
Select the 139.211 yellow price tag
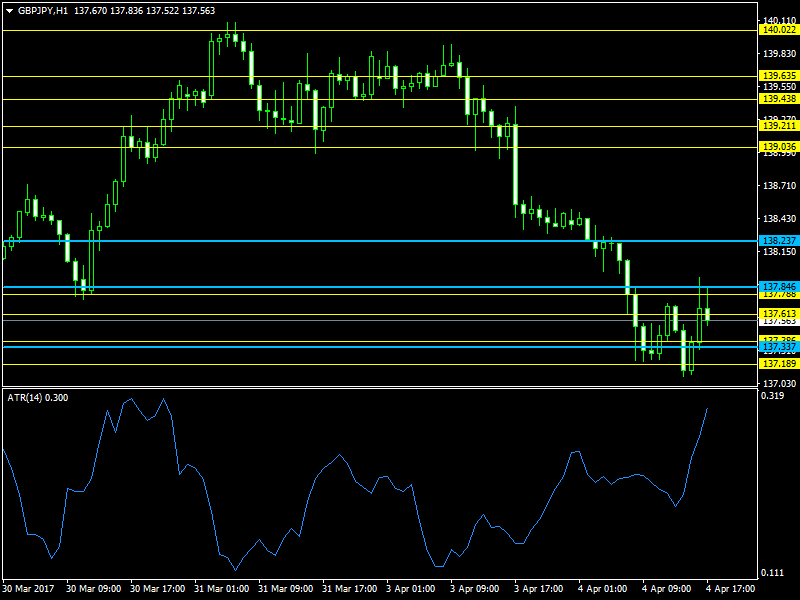pos(779,126)
